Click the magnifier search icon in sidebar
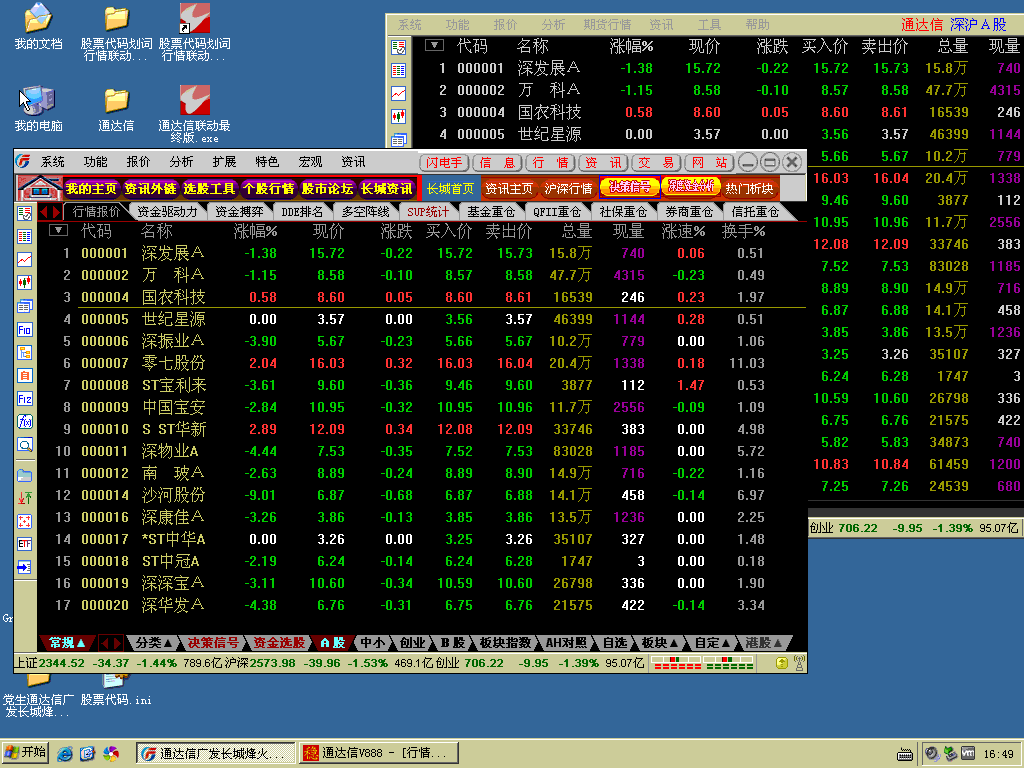The image size is (1024, 768). (25, 445)
